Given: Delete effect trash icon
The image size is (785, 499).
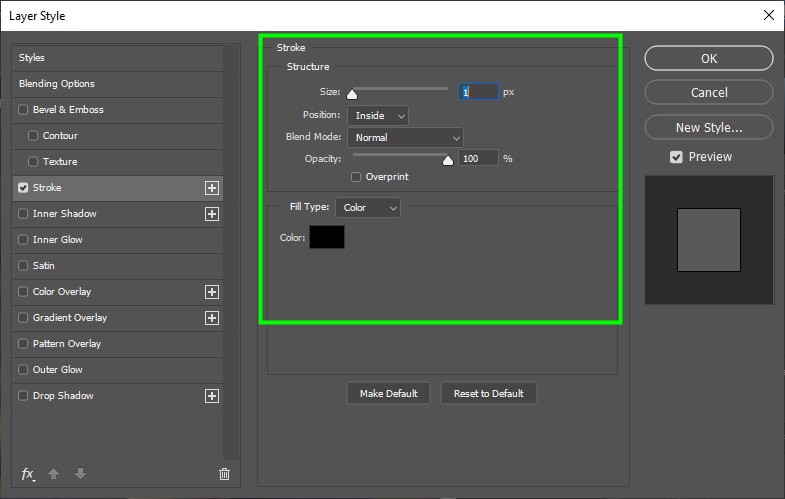Looking at the screenshot, I should click(x=224, y=473).
